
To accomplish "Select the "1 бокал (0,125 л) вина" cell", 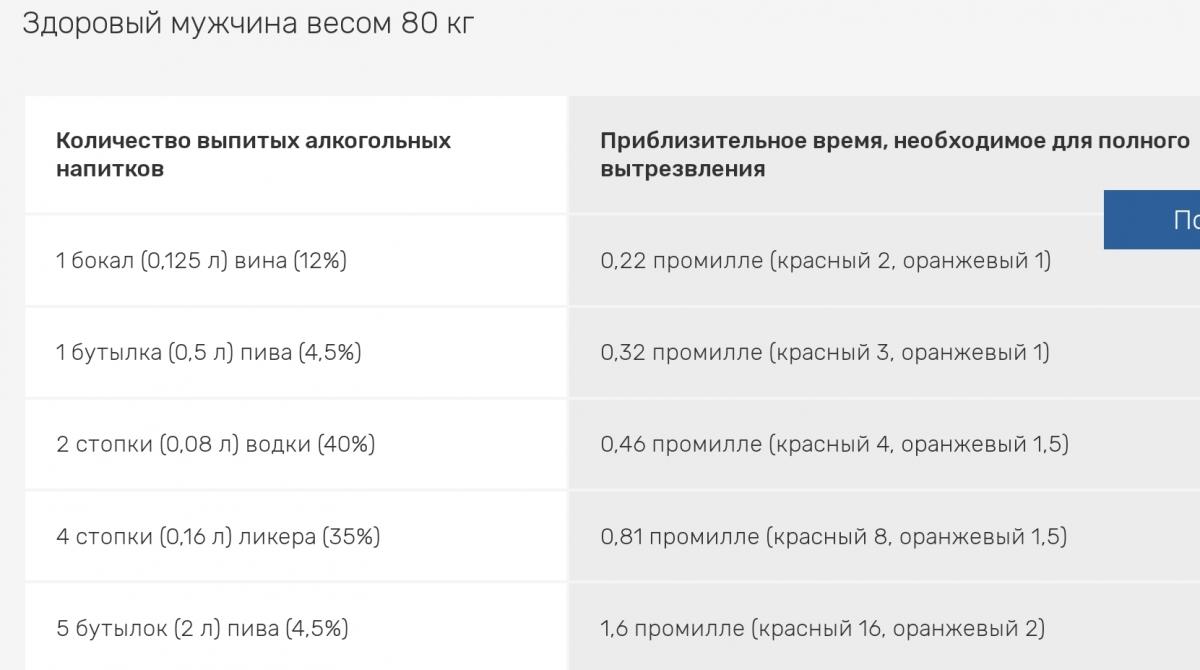I will click(x=201, y=261).
